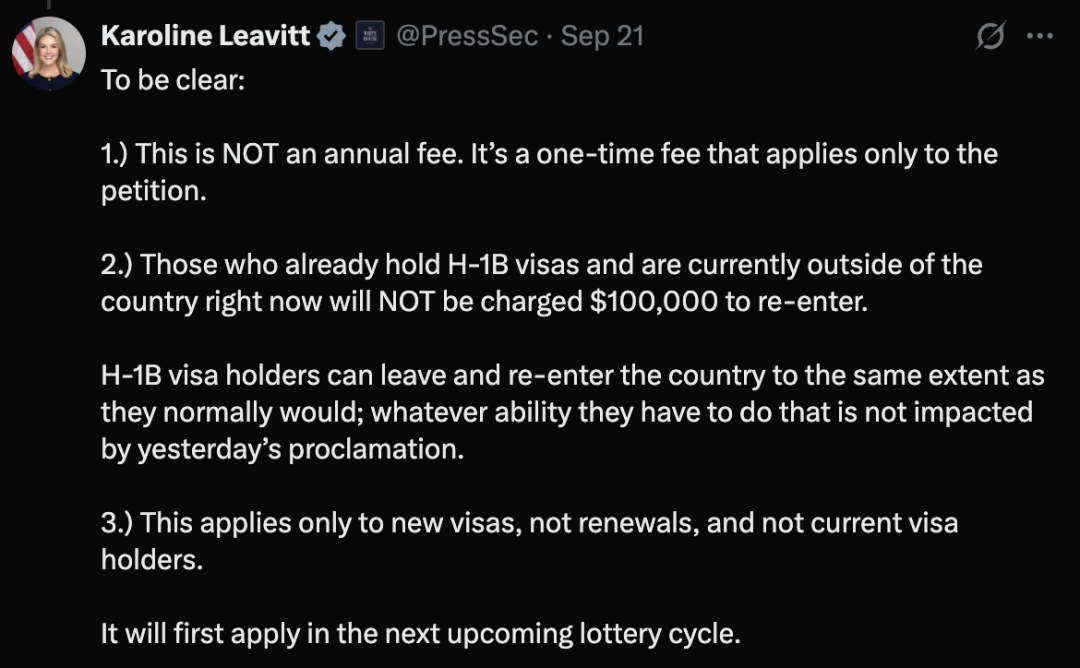
Task: Open the three-dot More options menu
Action: click(x=1040, y=37)
